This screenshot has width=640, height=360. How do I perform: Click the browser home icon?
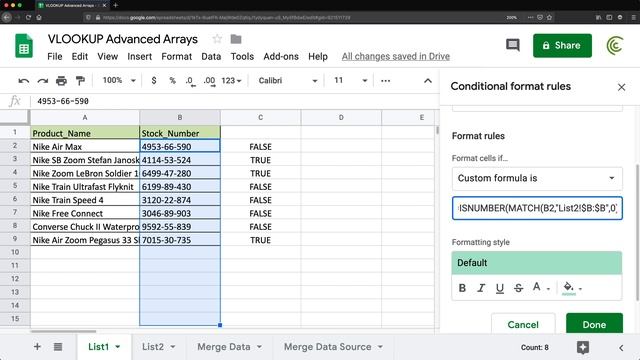(39, 17)
